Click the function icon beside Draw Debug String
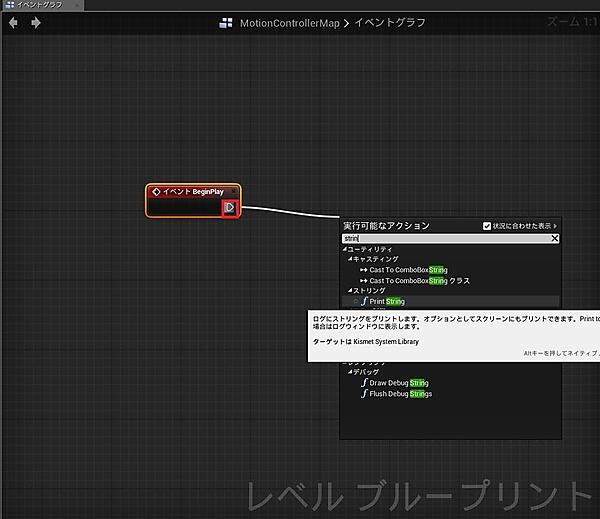 [x=363, y=383]
